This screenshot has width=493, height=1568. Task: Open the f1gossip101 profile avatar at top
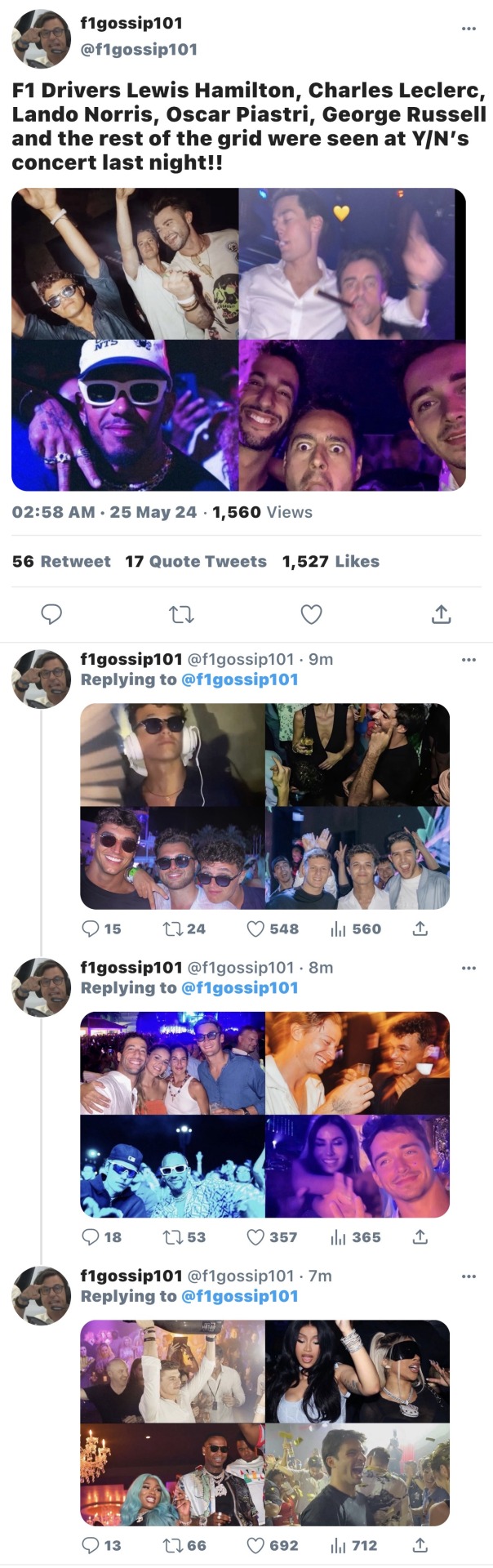click(x=42, y=38)
